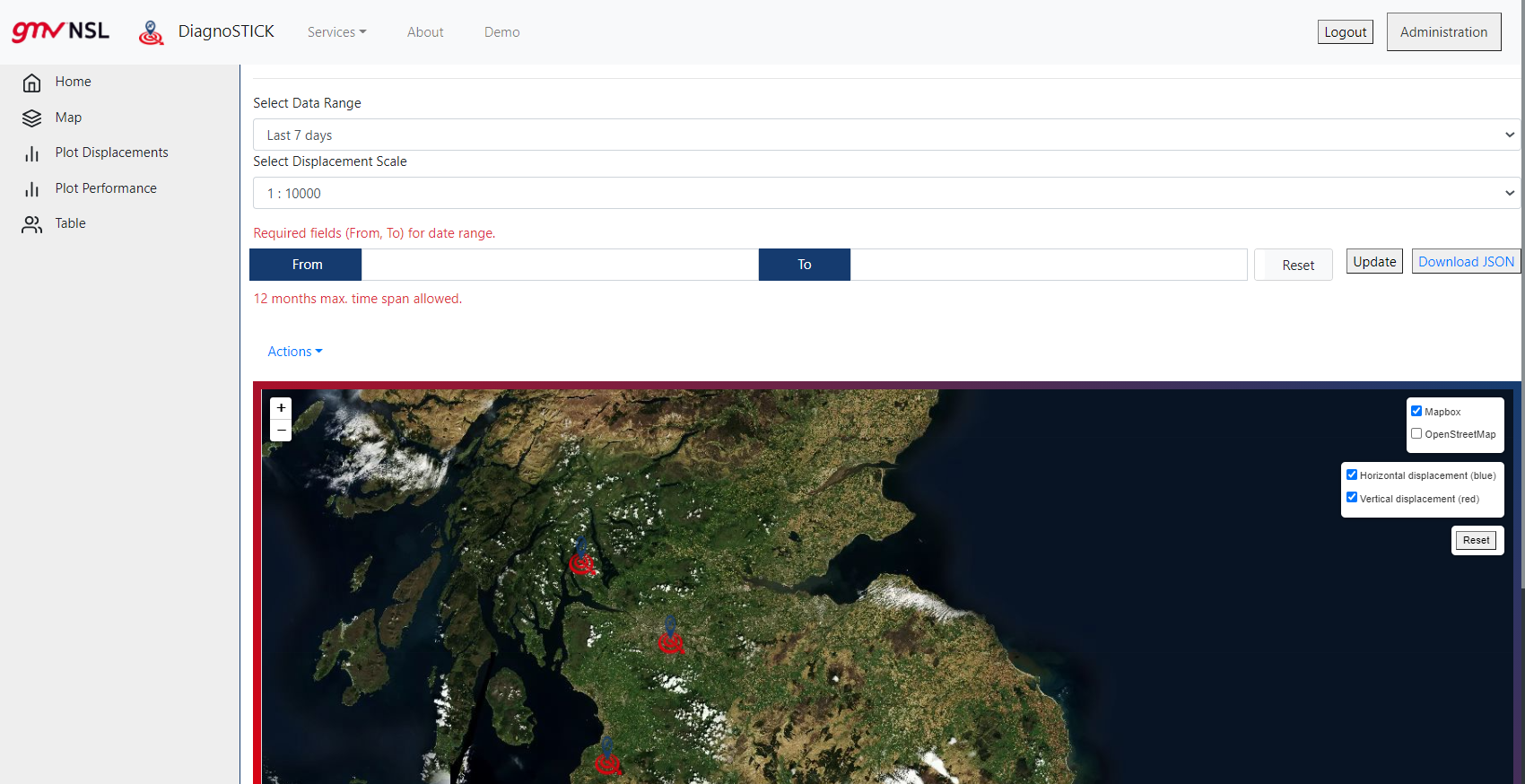This screenshot has width=1525, height=784.
Task: Click the Download JSON button
Action: (x=1467, y=261)
